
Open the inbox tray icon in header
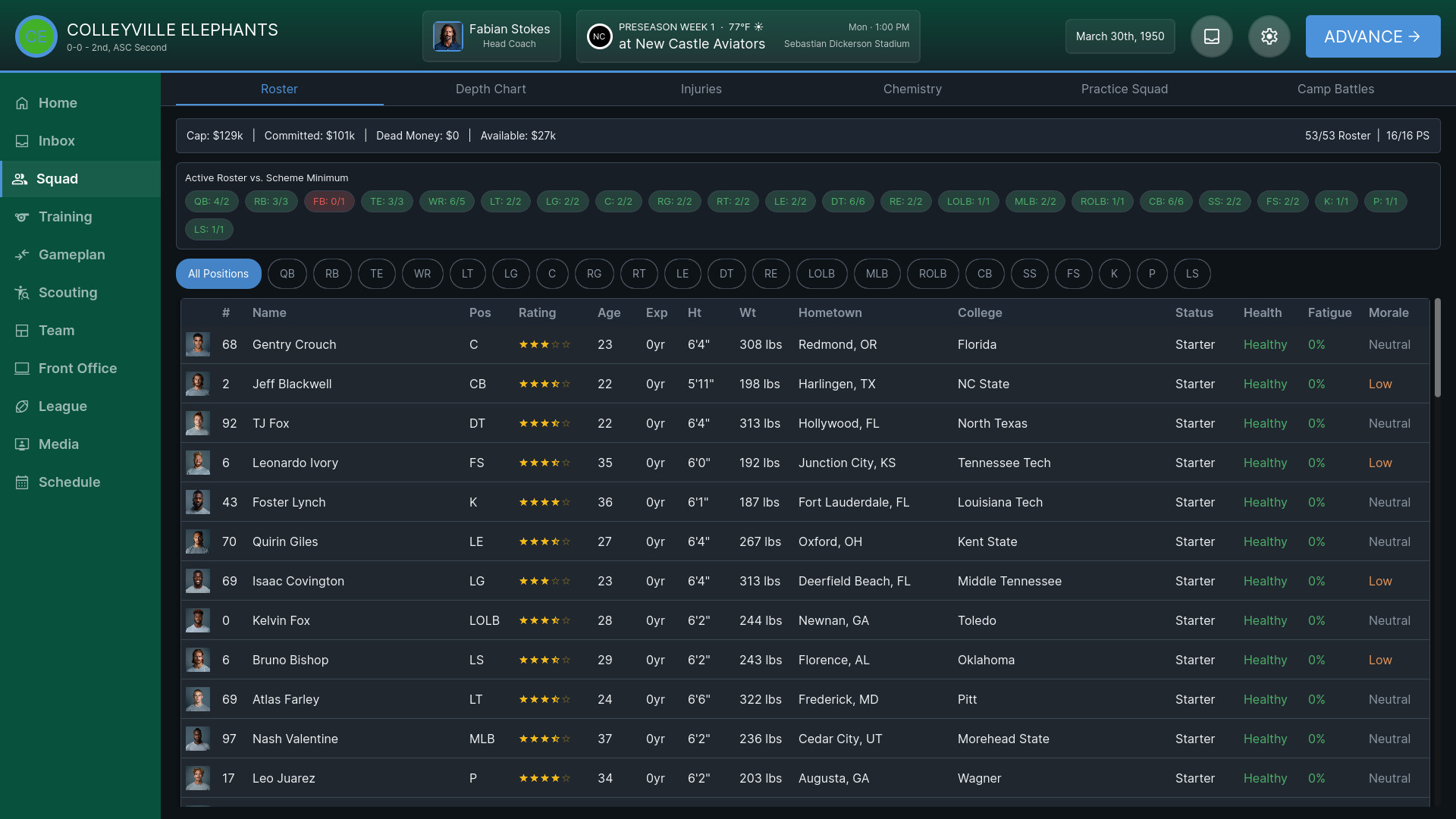(x=1212, y=36)
